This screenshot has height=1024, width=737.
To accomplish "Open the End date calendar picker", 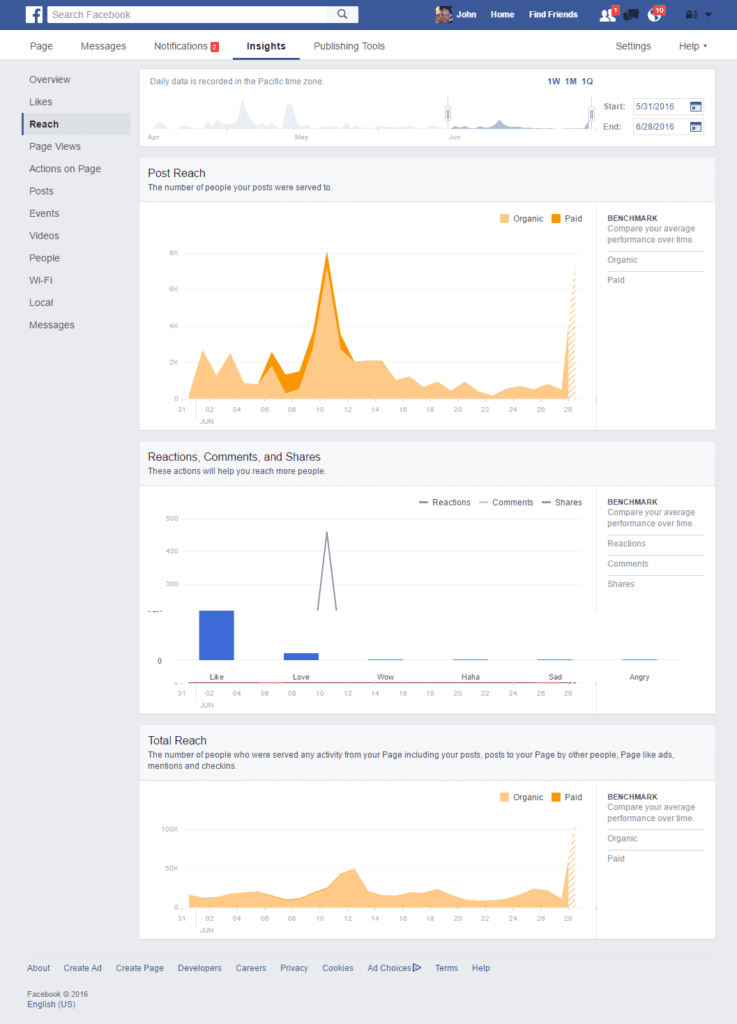I will [696, 127].
